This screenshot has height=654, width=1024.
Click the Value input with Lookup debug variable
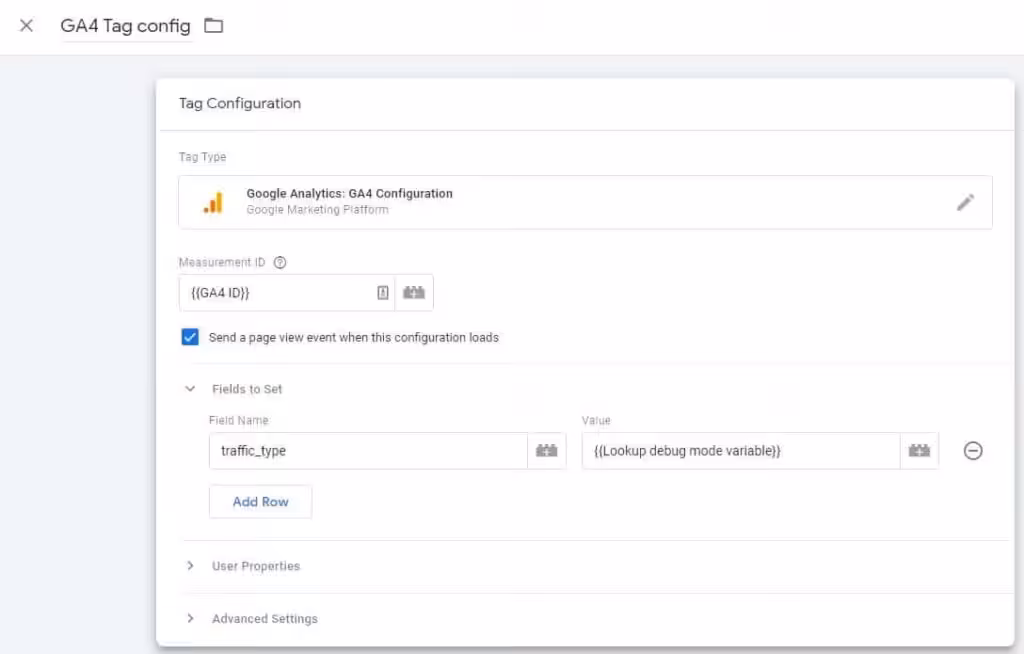(740, 451)
